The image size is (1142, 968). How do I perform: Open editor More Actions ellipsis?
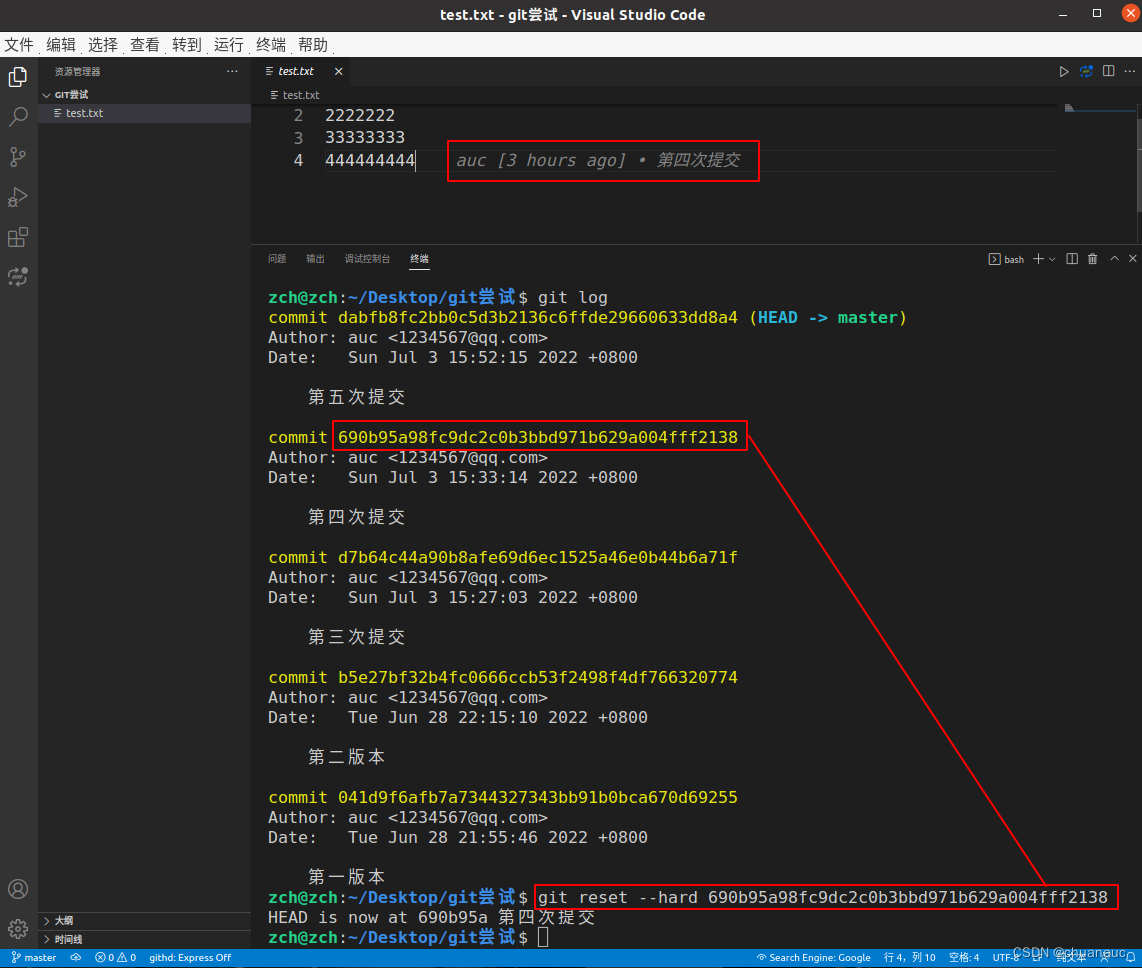[x=1130, y=71]
